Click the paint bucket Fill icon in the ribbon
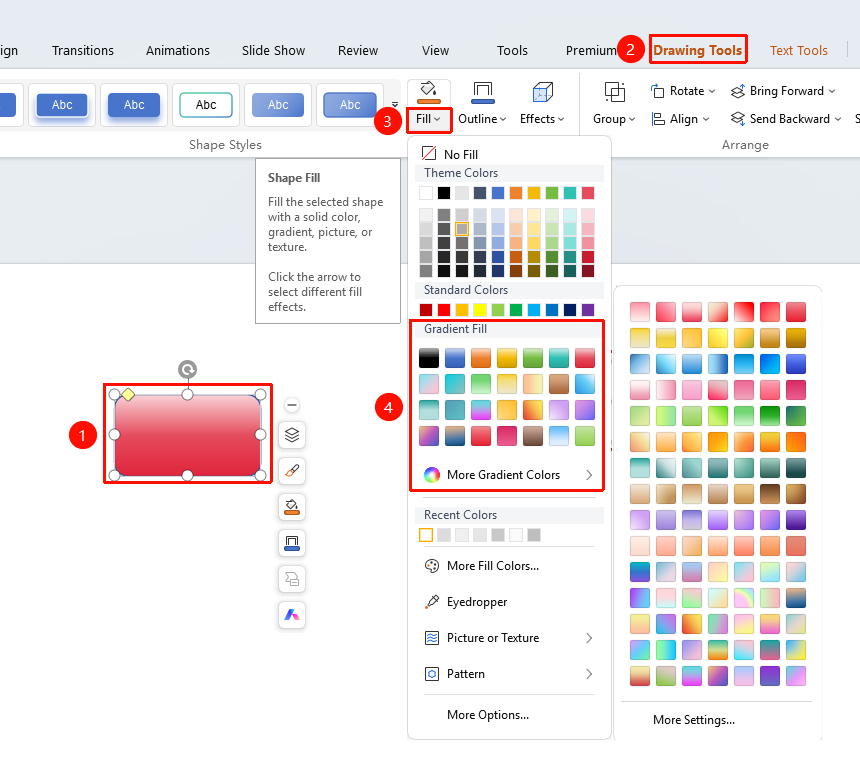860x765 pixels. [x=428, y=92]
